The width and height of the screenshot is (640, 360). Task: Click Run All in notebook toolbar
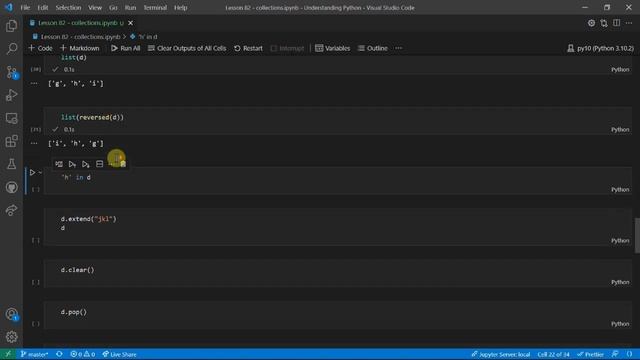[x=125, y=48]
